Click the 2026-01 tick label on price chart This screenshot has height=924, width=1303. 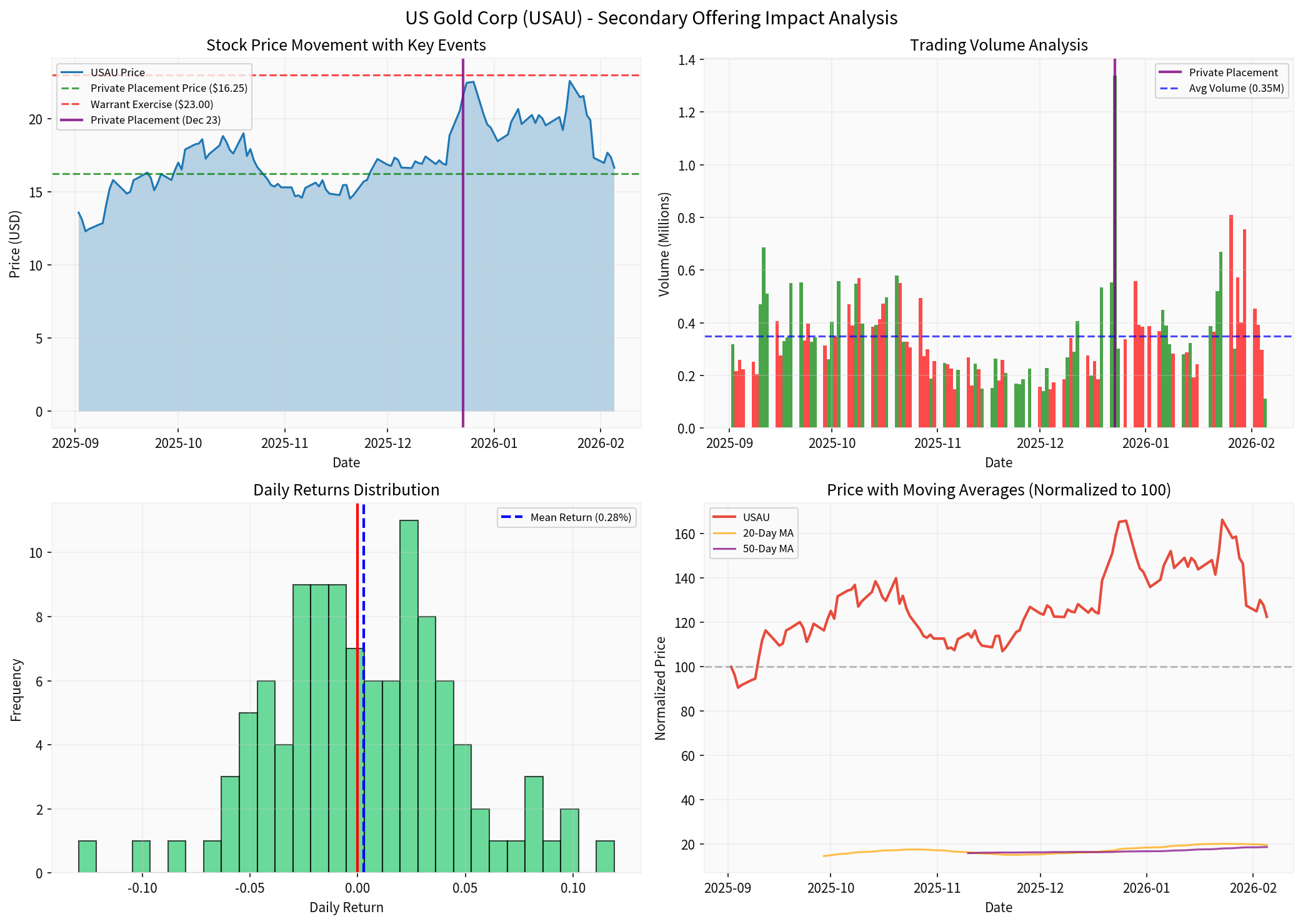(494, 444)
